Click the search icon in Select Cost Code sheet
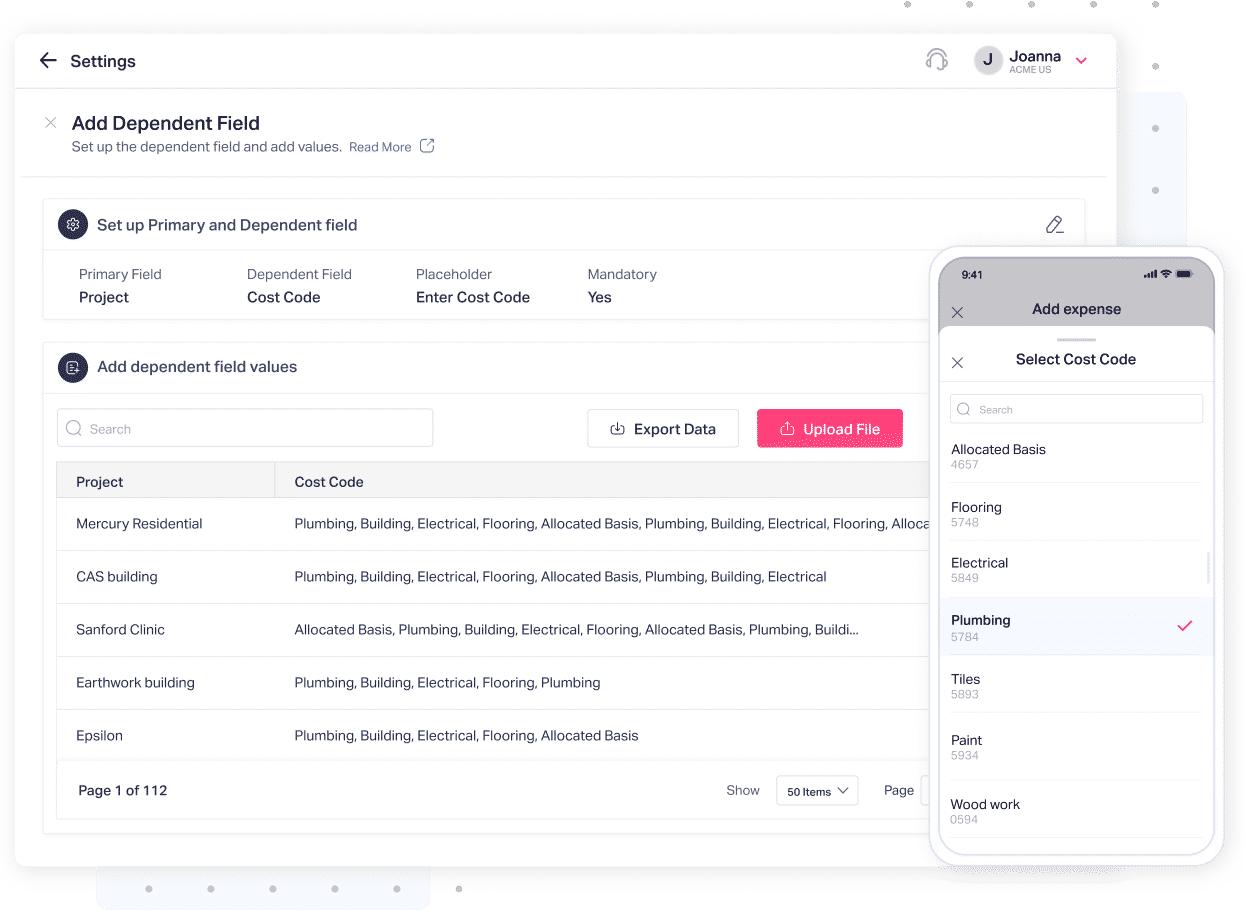The image size is (1244, 910). (963, 409)
